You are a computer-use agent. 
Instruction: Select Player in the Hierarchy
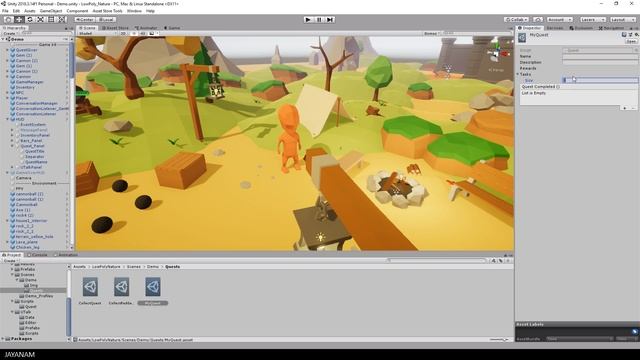point(22,98)
